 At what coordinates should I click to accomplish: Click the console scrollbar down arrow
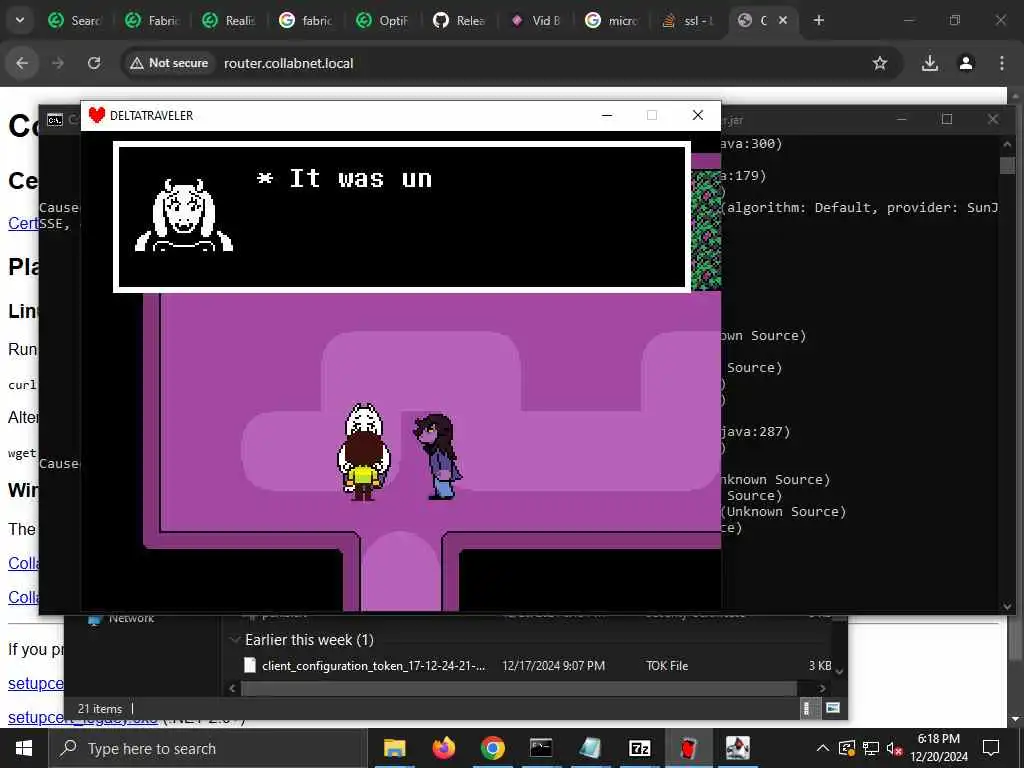(x=1007, y=606)
